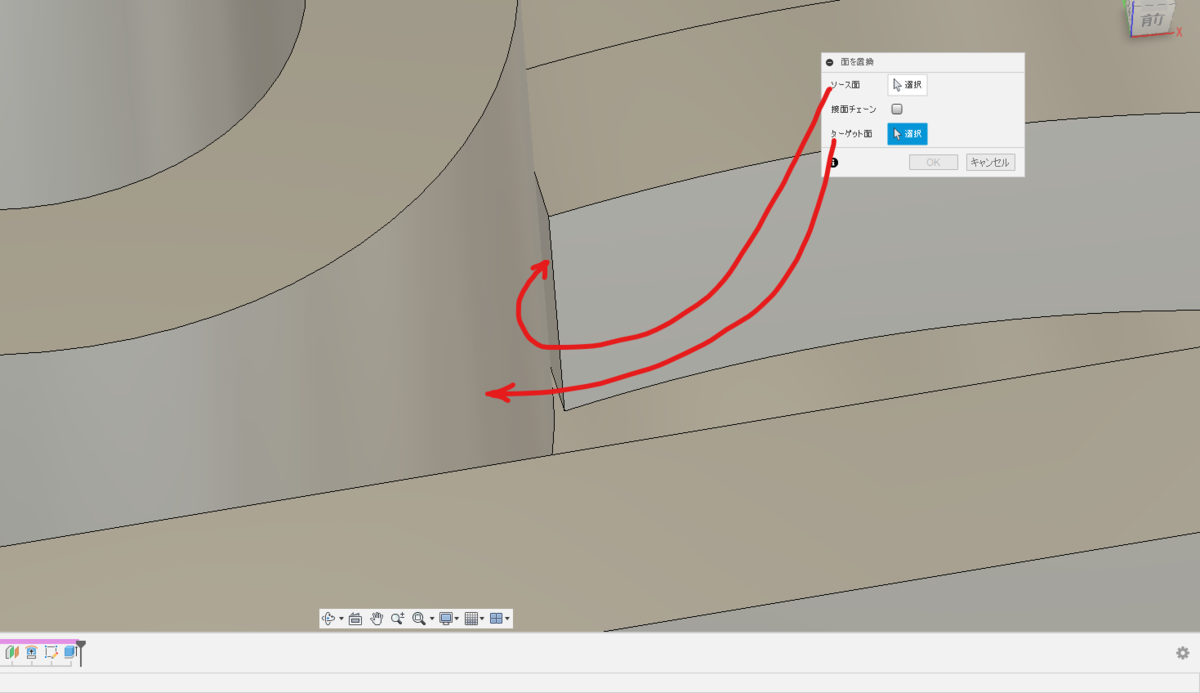Image resolution: width=1200 pixels, height=693 pixels.
Task: Click the Grid and Snaps icon
Action: (x=472, y=618)
